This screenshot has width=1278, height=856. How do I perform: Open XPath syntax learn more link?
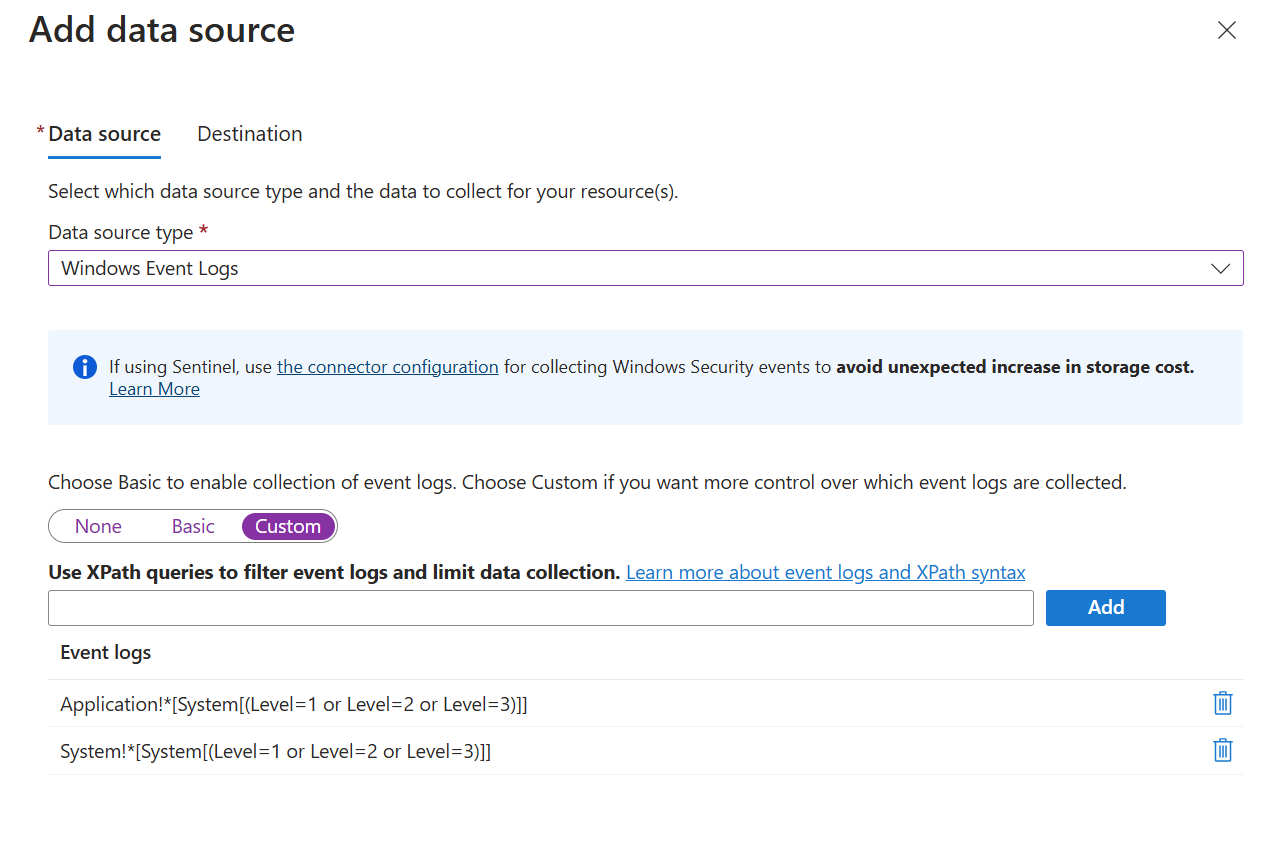click(825, 572)
